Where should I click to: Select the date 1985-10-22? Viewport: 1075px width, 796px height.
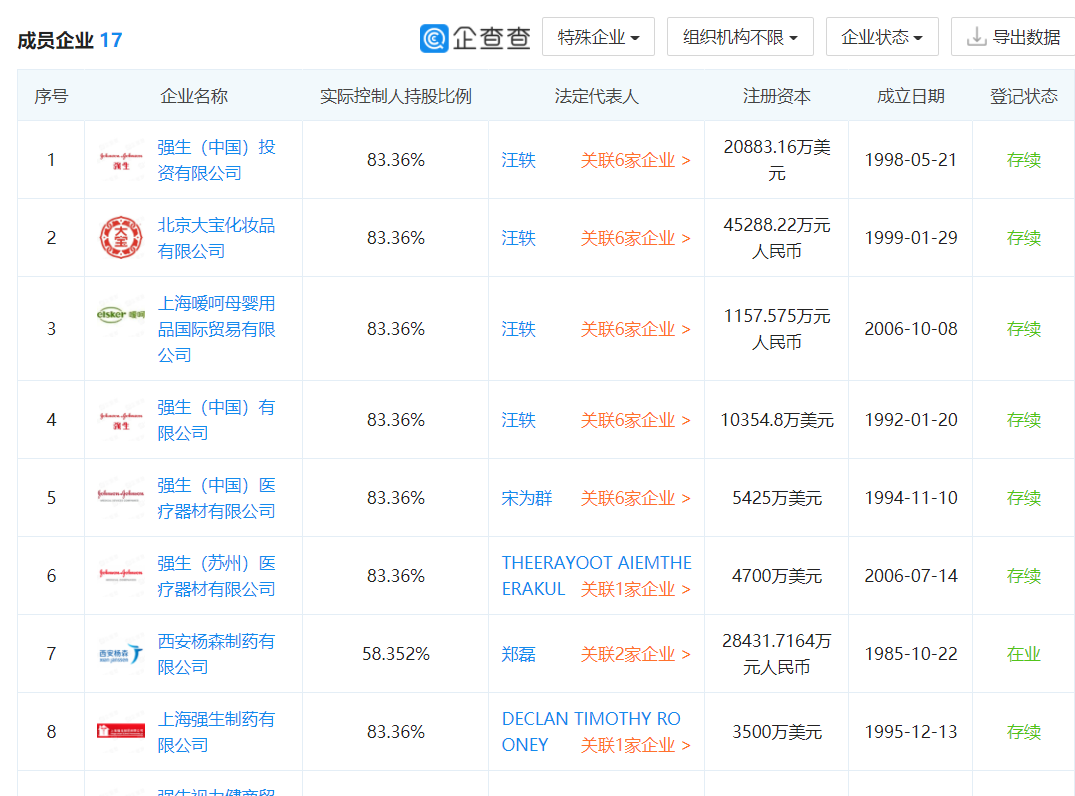point(910,654)
